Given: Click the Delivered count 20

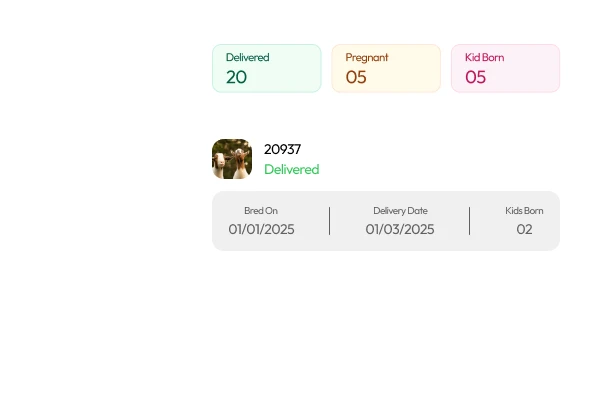Looking at the screenshot, I should 236,77.
